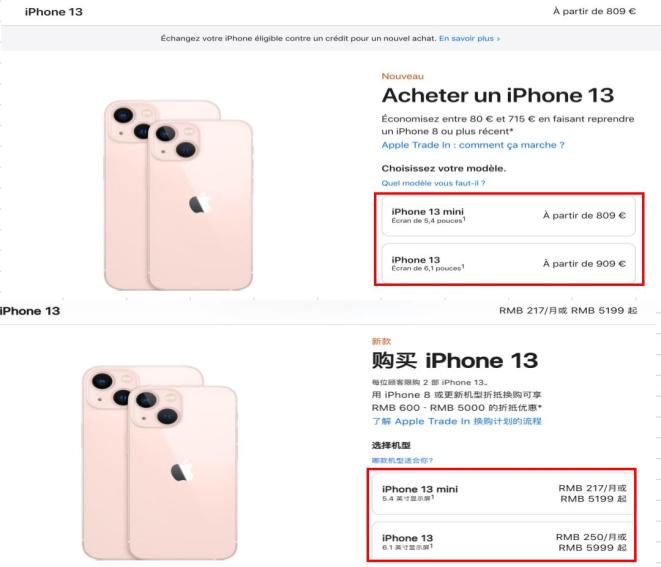Click the pink iPhone image in Chinese page
This screenshot has width=661, height=567.
point(160,463)
